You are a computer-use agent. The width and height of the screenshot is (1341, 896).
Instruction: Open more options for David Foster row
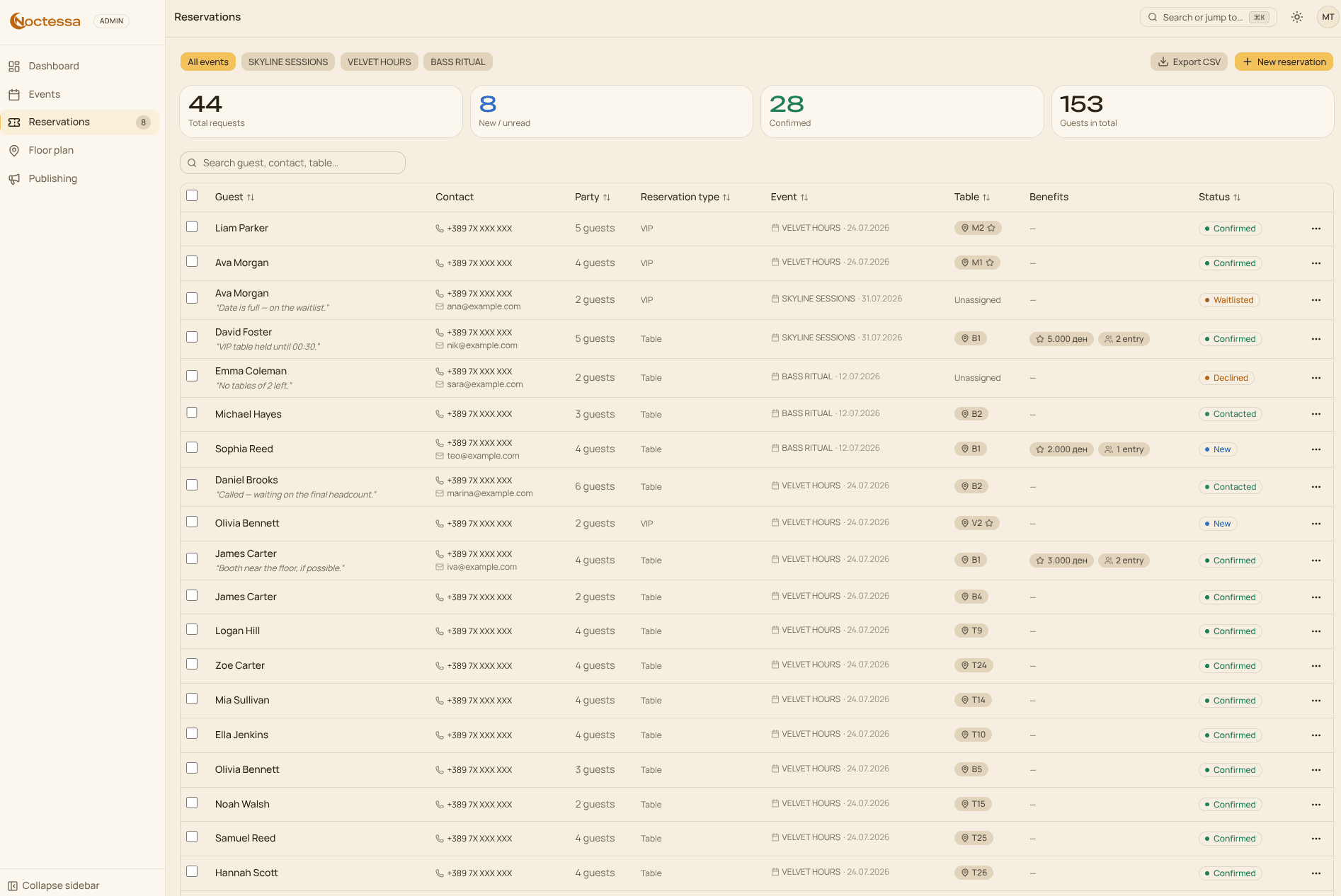pos(1316,339)
